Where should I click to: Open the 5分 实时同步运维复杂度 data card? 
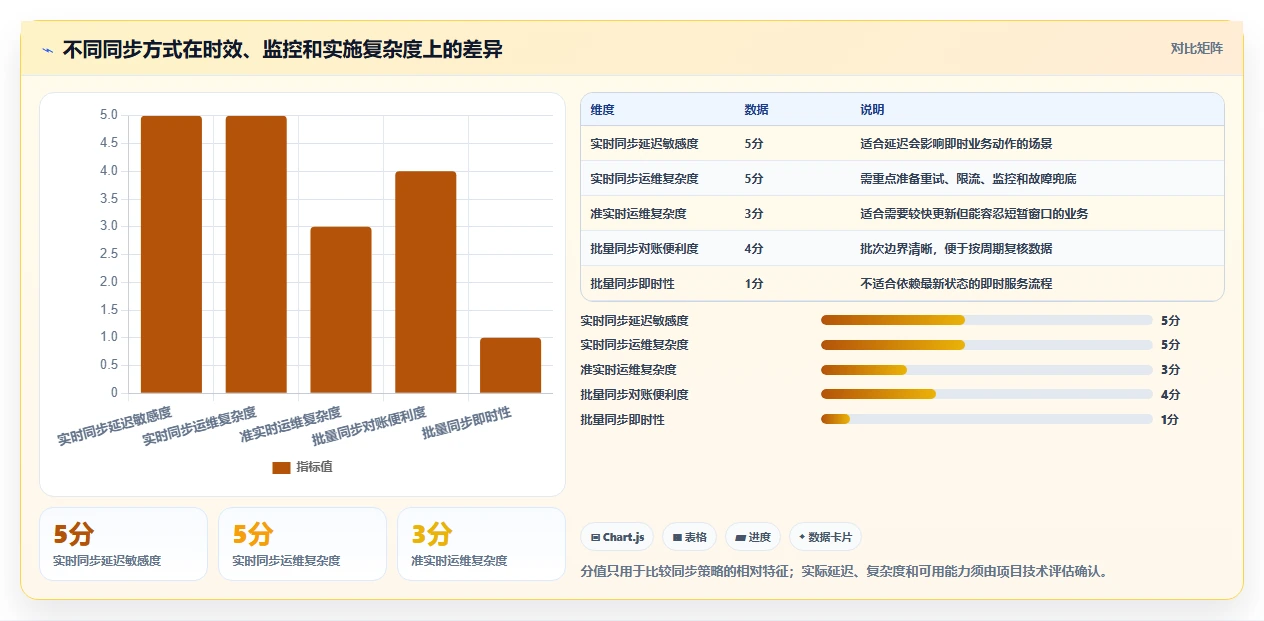click(302, 544)
